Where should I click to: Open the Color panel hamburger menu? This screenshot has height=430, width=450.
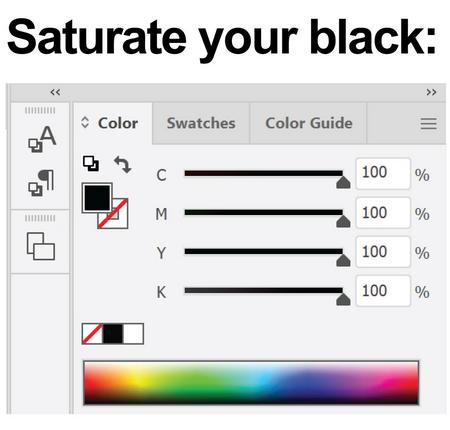pyautogui.click(x=428, y=124)
